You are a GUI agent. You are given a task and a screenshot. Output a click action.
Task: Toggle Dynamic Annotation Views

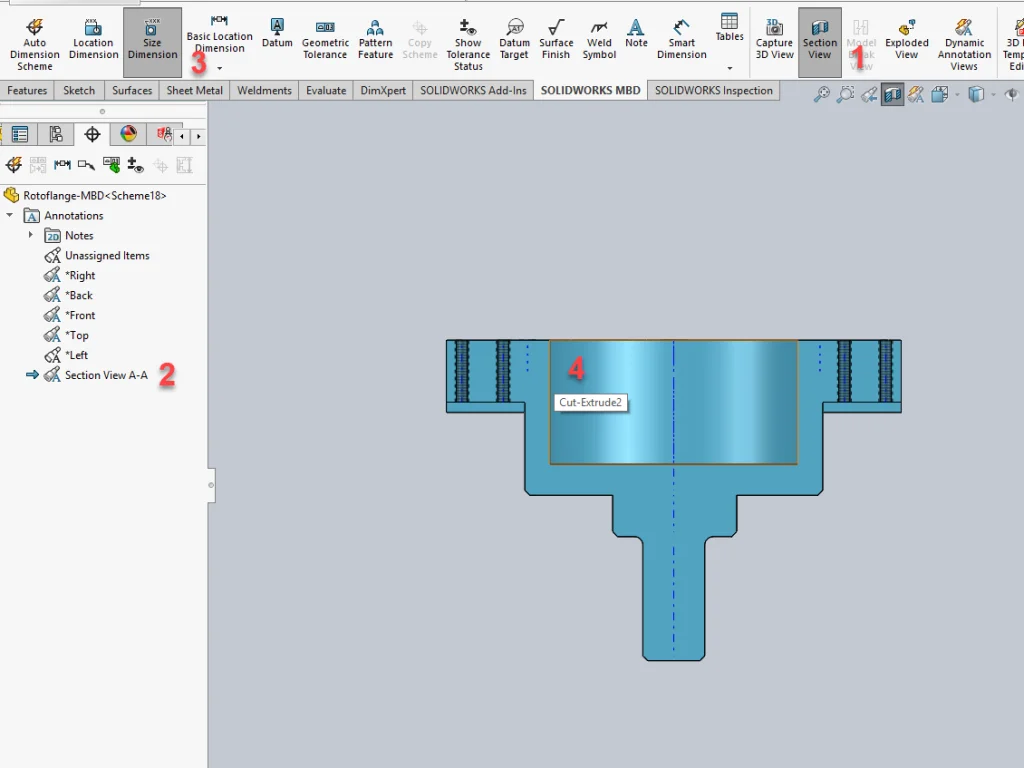pyautogui.click(x=964, y=43)
